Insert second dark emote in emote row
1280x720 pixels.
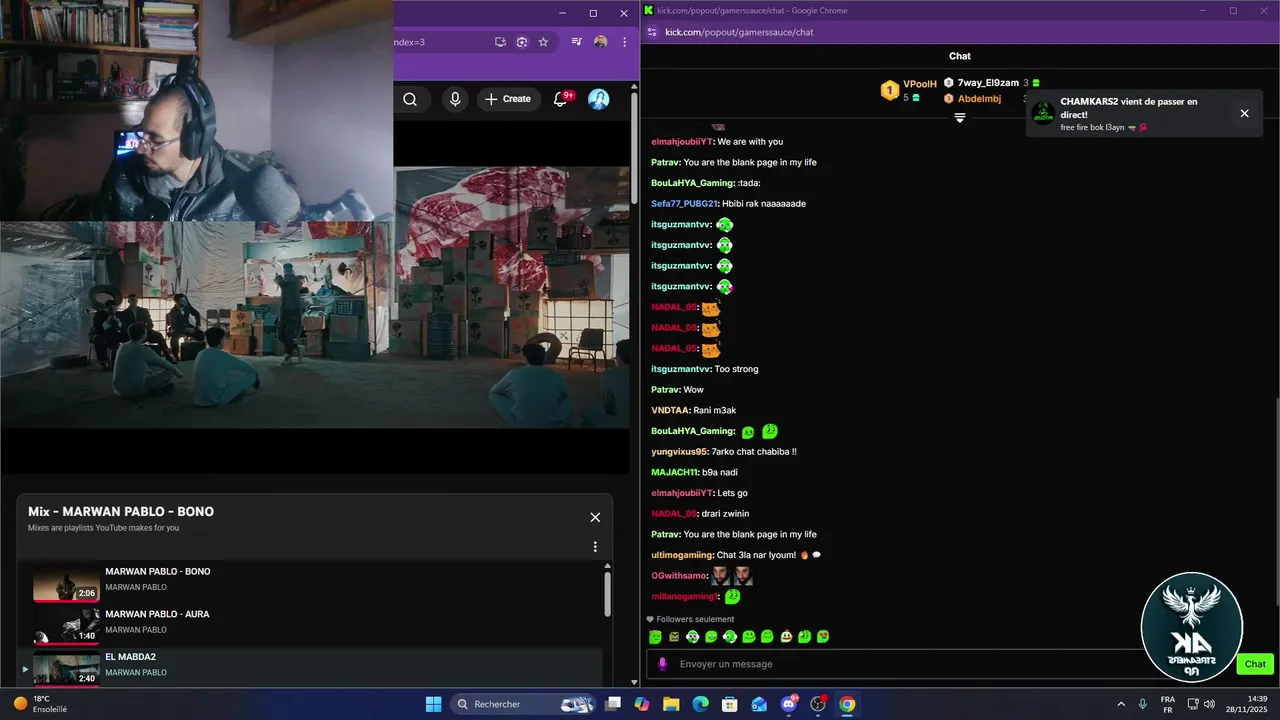(x=674, y=636)
